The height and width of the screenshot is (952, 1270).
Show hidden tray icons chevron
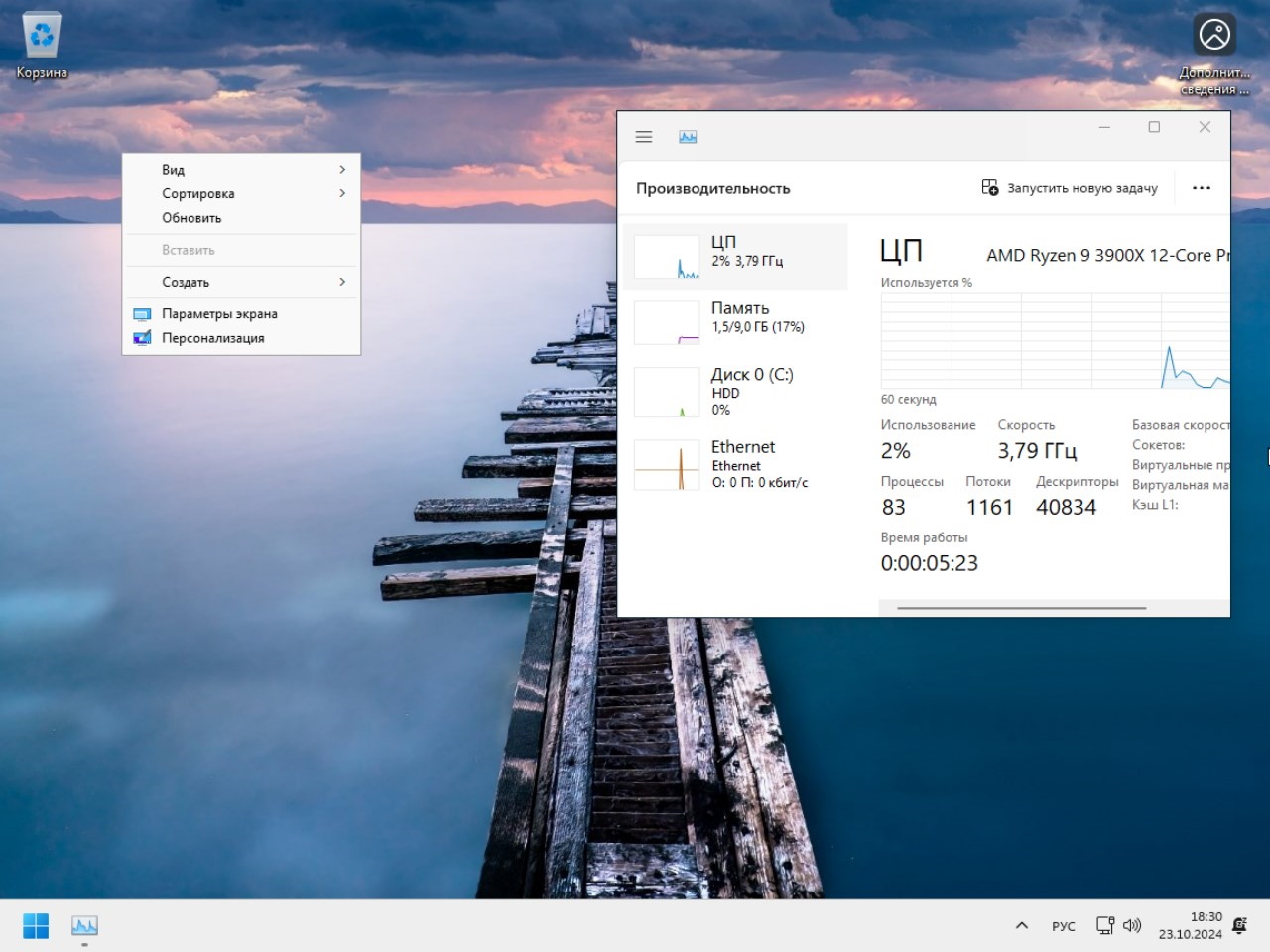pyautogui.click(x=1022, y=925)
